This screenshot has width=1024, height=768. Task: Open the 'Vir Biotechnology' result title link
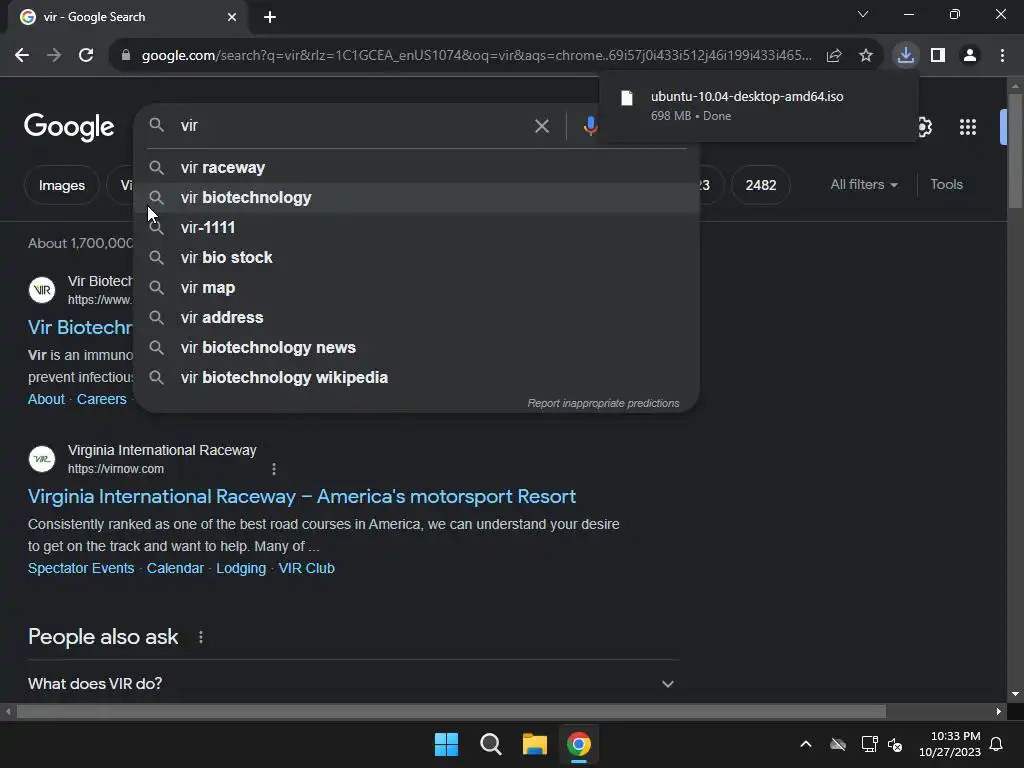[x=80, y=327]
